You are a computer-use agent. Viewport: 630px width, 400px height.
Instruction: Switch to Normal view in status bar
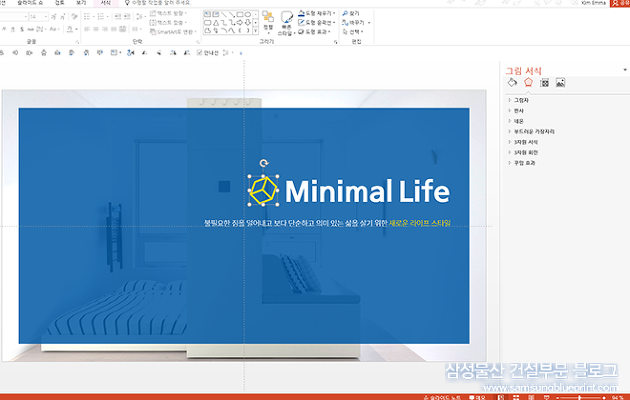click(501, 397)
